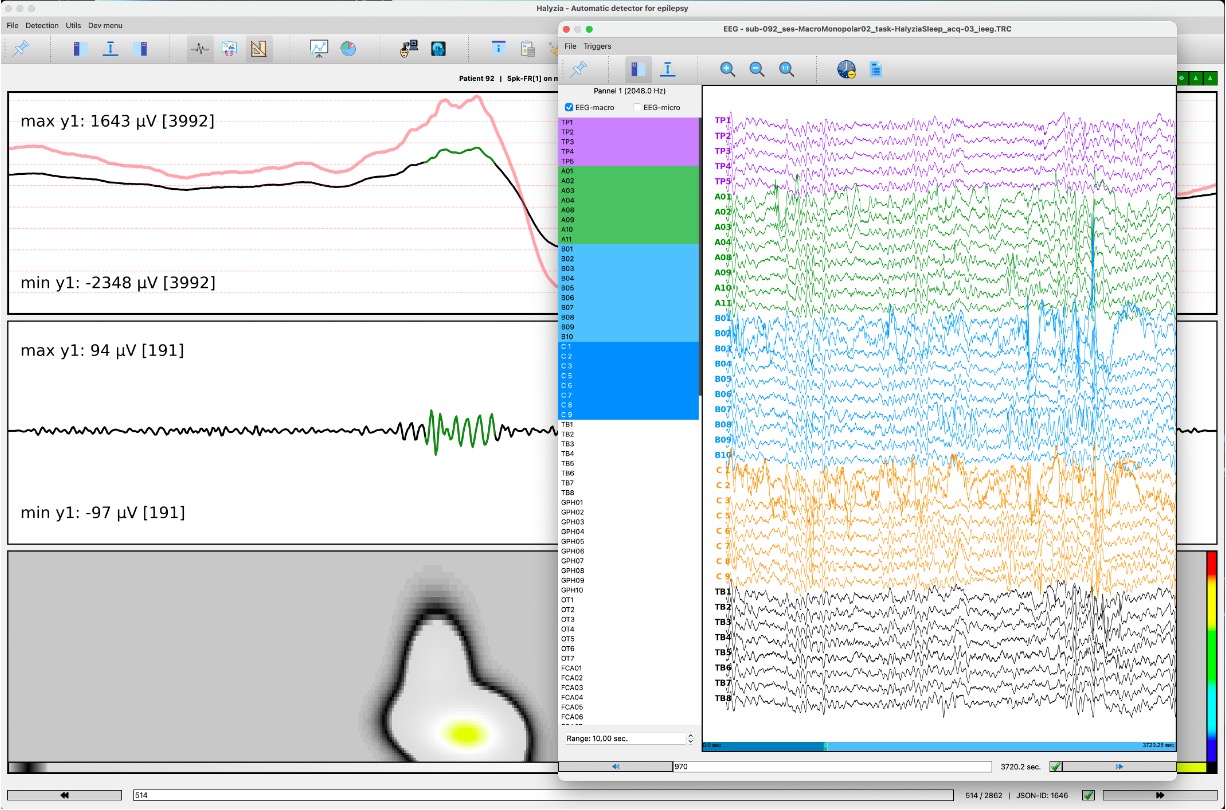The width and height of the screenshot is (1226, 810).
Task: Click the pin icon in Halyzia toolbar
Action: tap(21, 48)
